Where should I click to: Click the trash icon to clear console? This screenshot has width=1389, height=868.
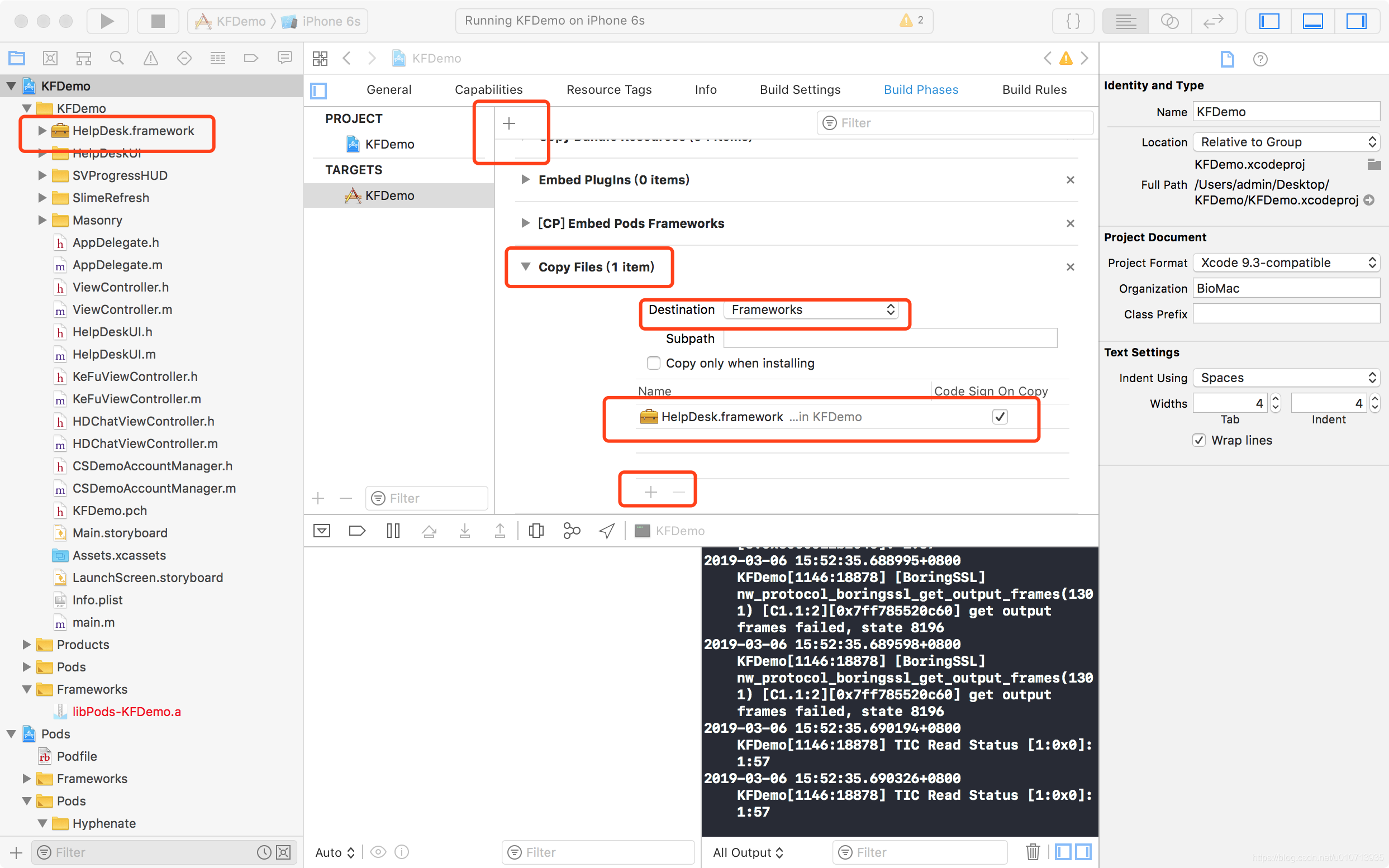1033,851
